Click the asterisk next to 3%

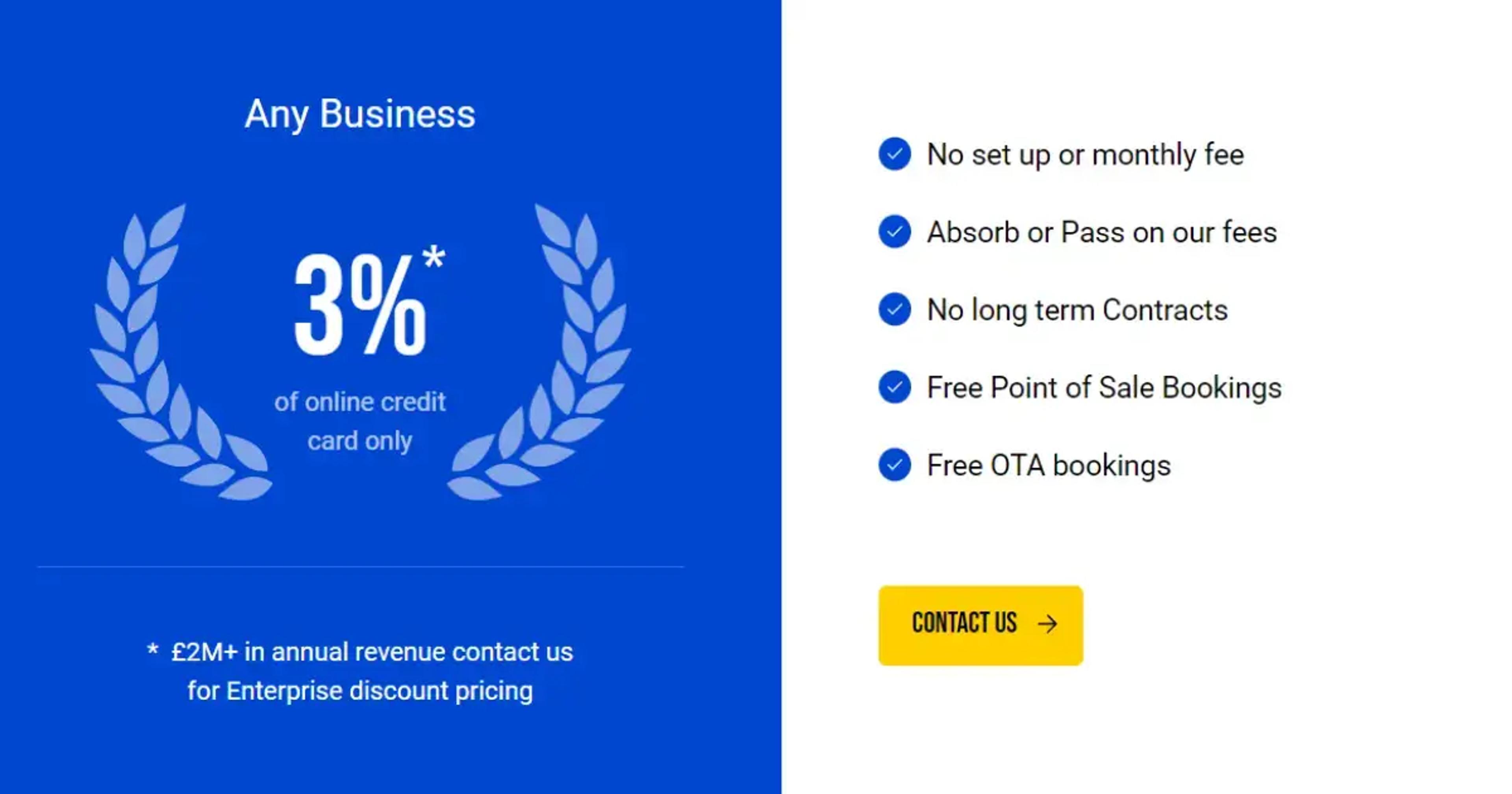(434, 257)
